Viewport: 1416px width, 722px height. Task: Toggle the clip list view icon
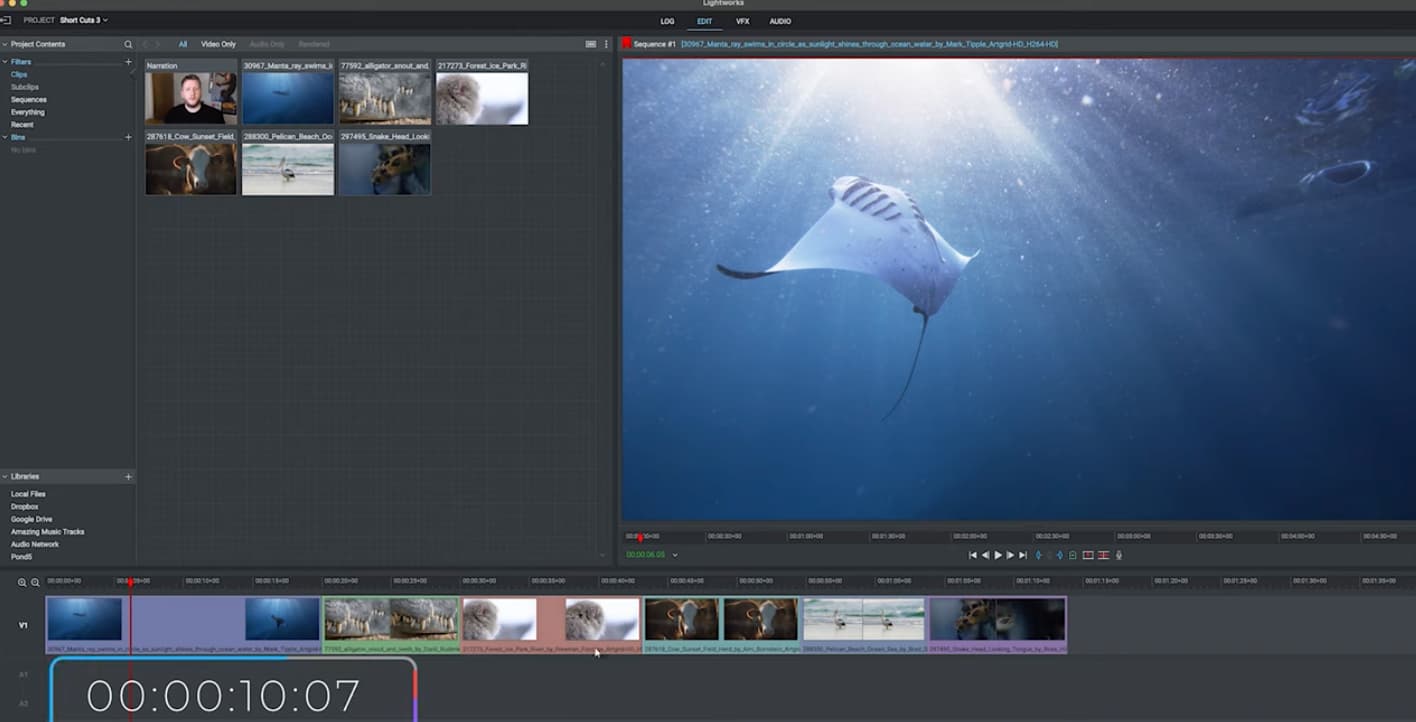(591, 44)
